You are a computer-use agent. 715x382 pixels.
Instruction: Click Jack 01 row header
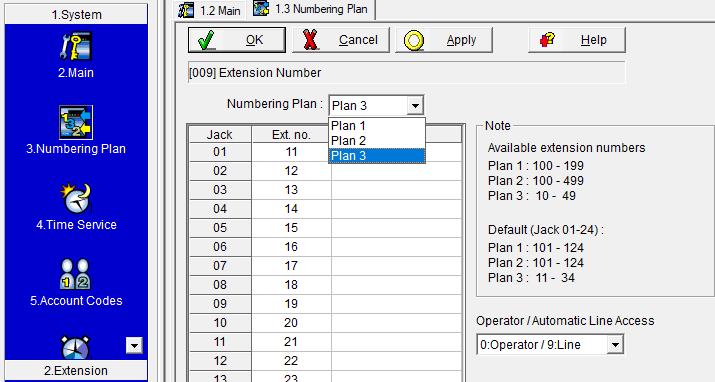coord(220,152)
